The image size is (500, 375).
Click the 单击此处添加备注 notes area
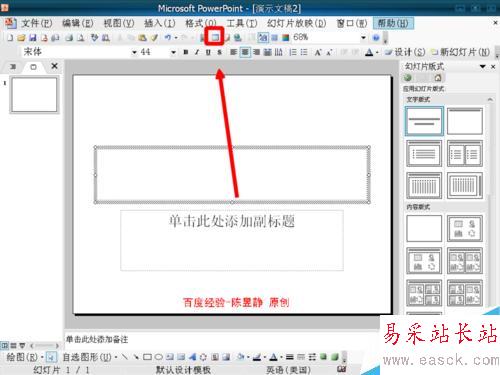pos(223,339)
